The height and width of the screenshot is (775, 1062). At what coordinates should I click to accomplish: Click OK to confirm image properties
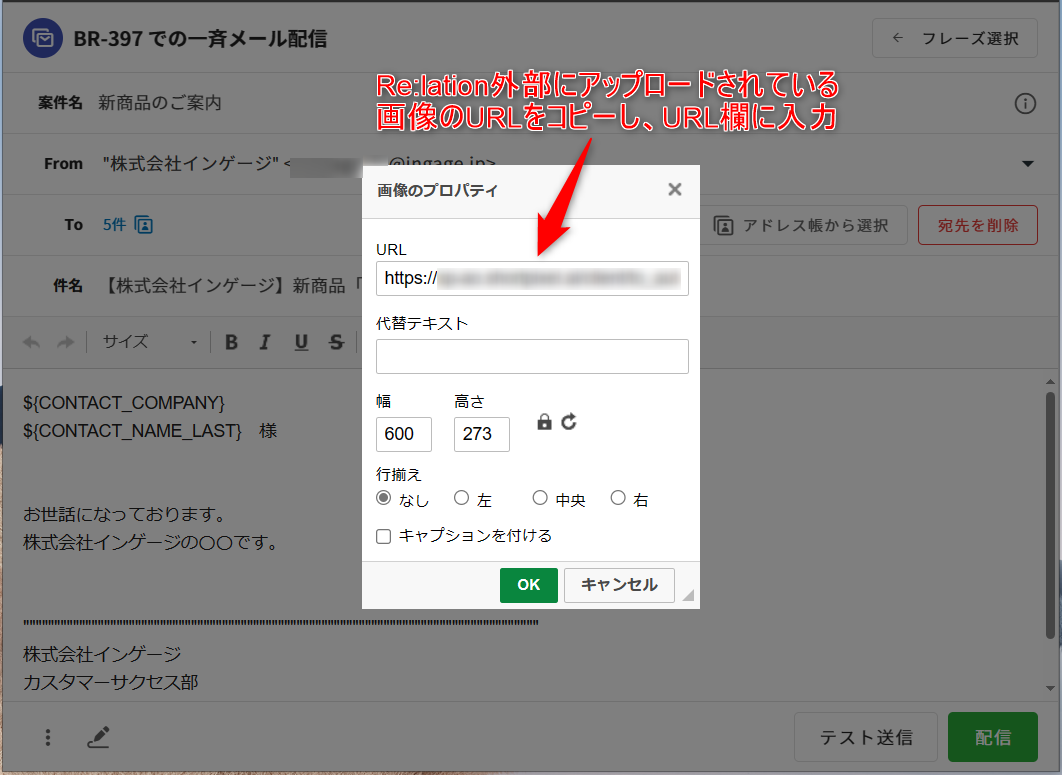(x=528, y=585)
